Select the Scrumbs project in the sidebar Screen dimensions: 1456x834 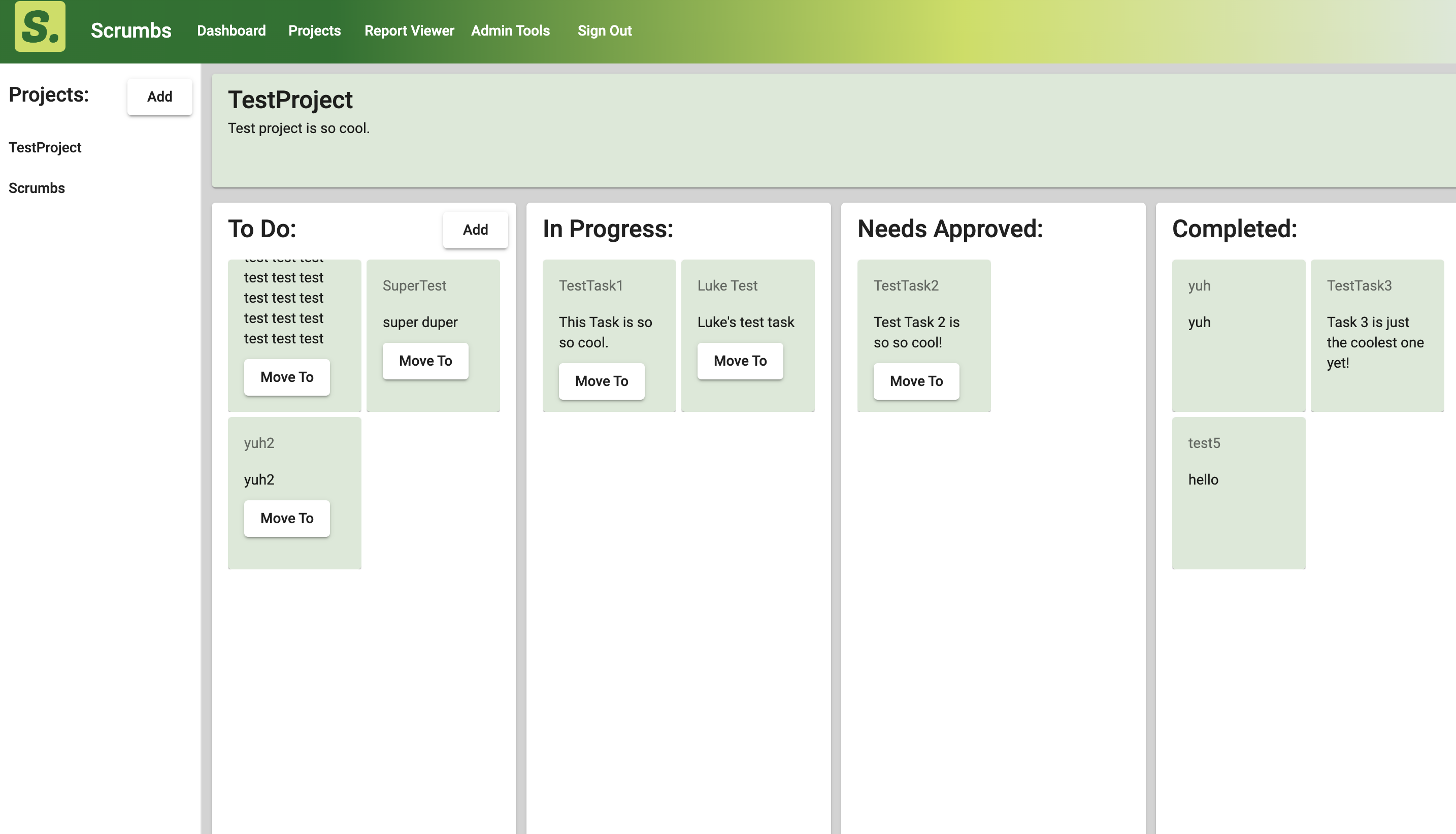37,188
